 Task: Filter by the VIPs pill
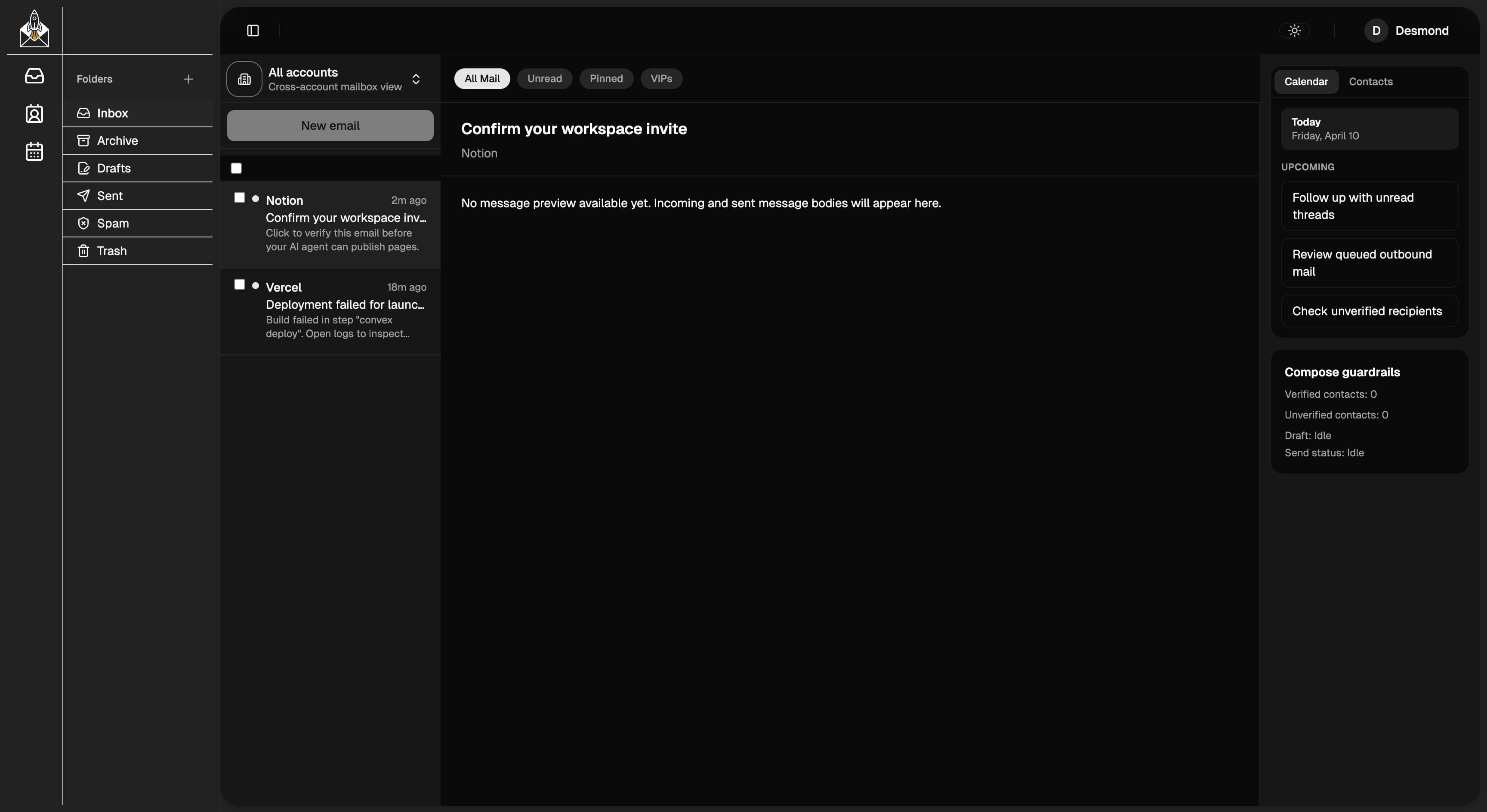[x=661, y=78]
